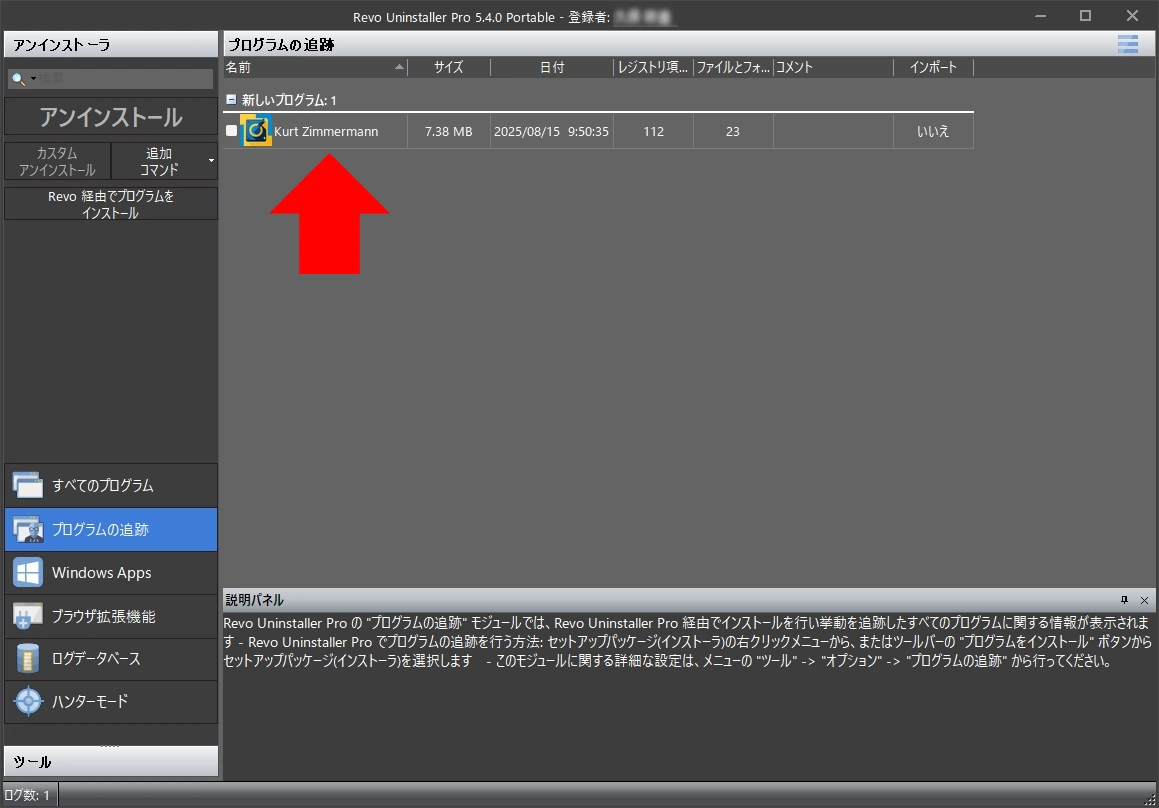Image resolution: width=1159 pixels, height=808 pixels.
Task: Sort by the ファイルとフォ column header
Action: pyautogui.click(x=733, y=67)
